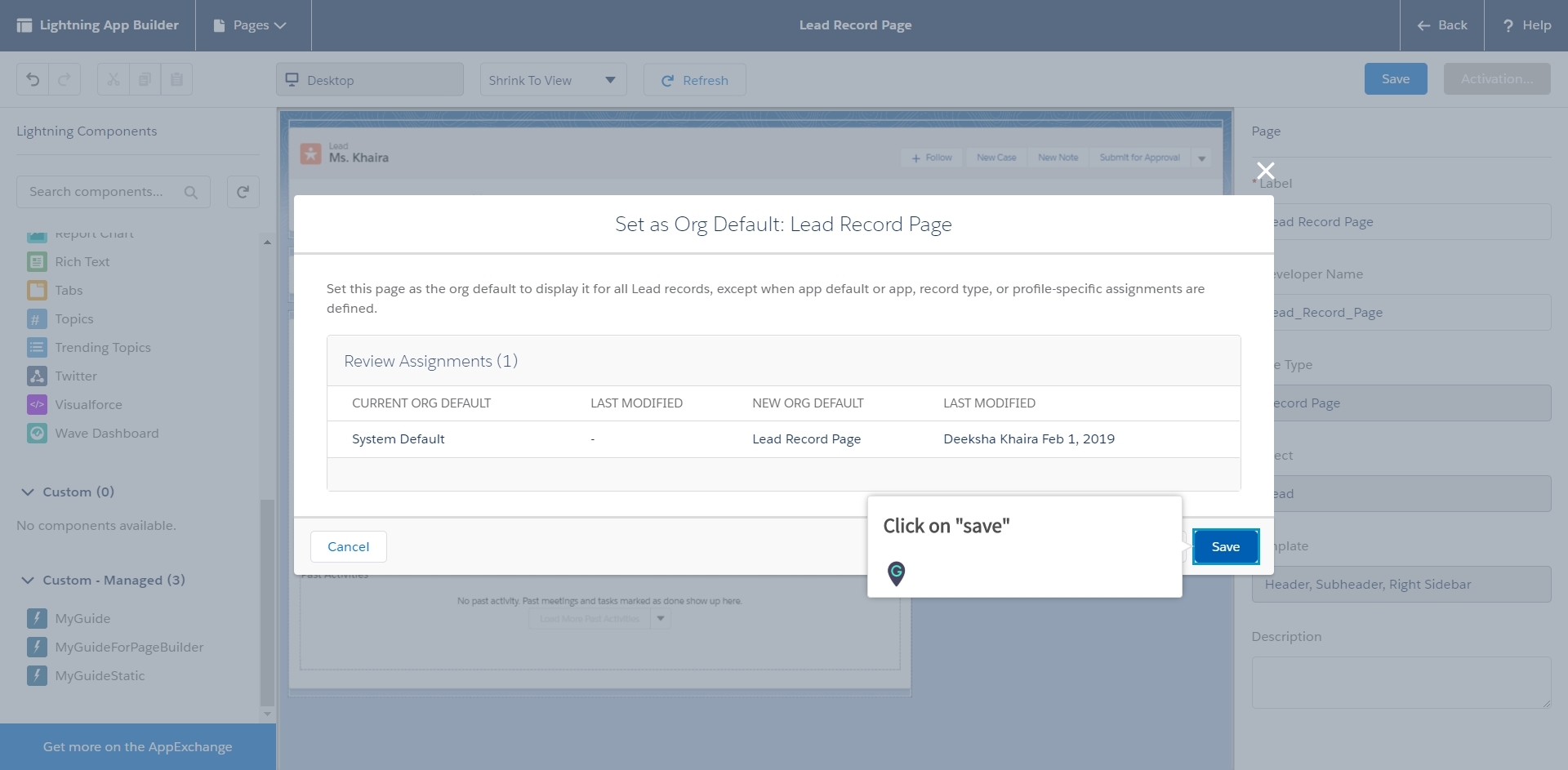Select the MyGuide lightning icon
The height and width of the screenshot is (770, 1568).
37,618
